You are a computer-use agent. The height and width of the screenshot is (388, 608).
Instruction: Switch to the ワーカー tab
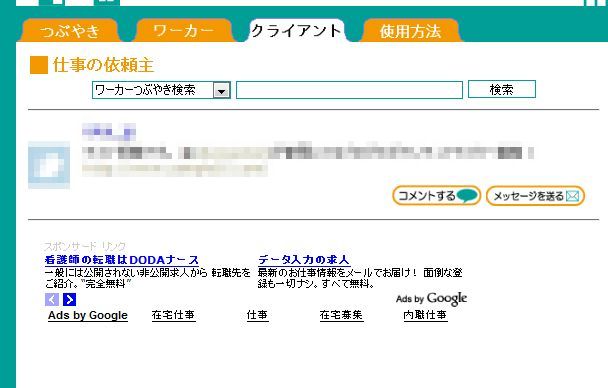183,30
